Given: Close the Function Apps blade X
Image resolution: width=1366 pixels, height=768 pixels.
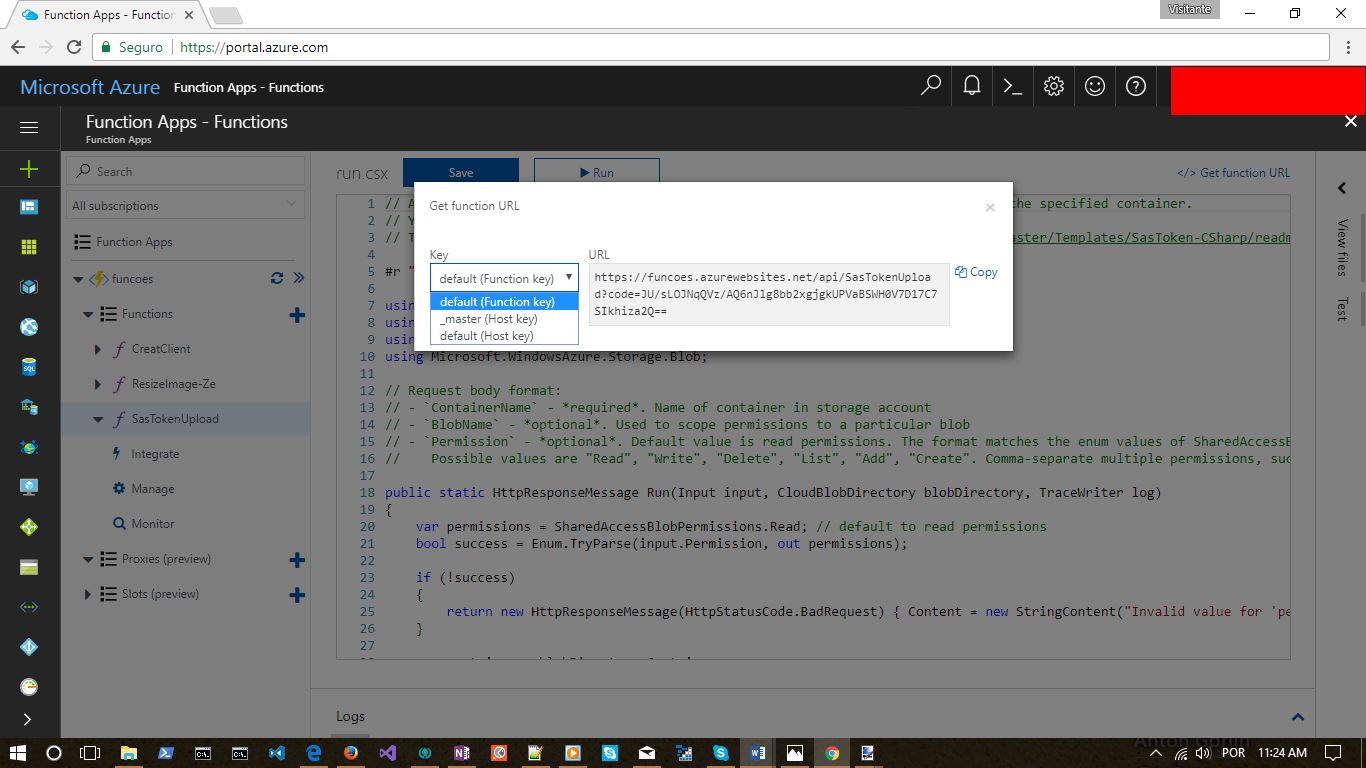Looking at the screenshot, I should (1351, 121).
